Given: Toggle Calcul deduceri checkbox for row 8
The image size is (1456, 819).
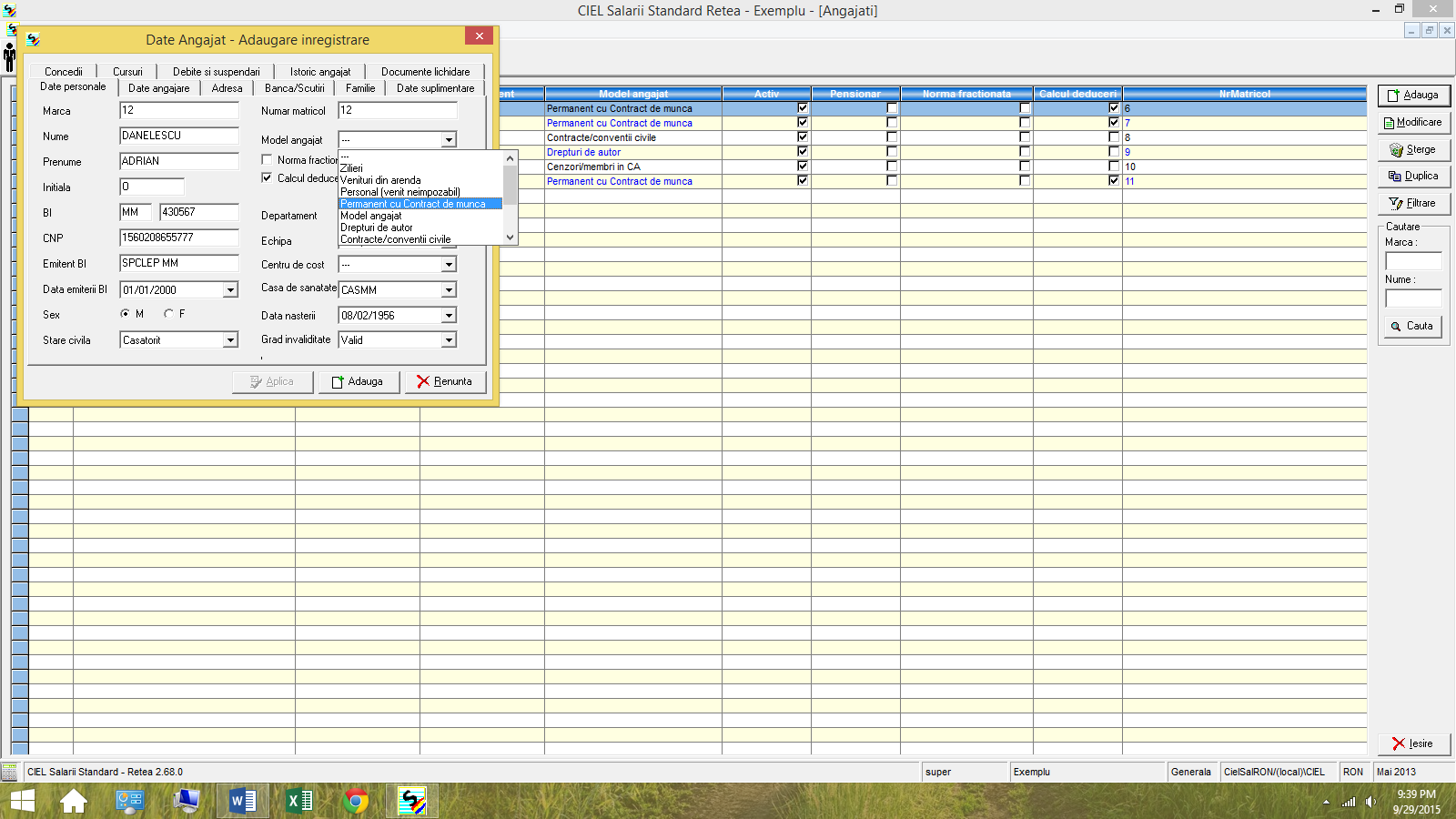Looking at the screenshot, I should (x=1114, y=136).
